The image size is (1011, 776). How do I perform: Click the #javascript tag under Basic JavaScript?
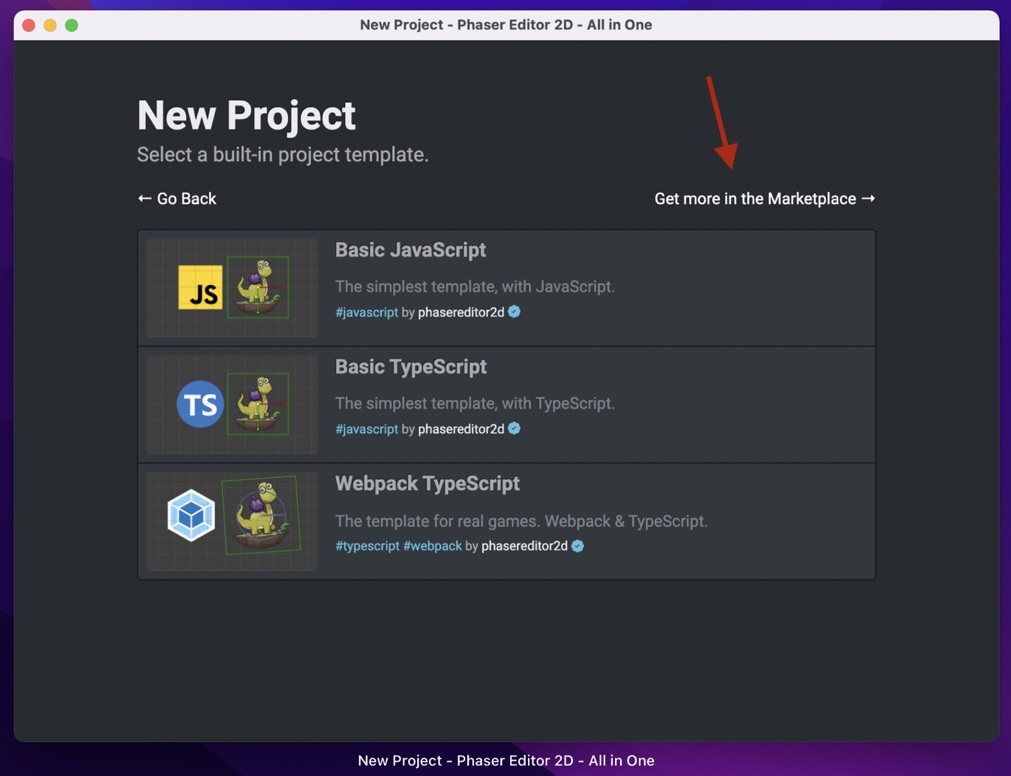(x=367, y=313)
